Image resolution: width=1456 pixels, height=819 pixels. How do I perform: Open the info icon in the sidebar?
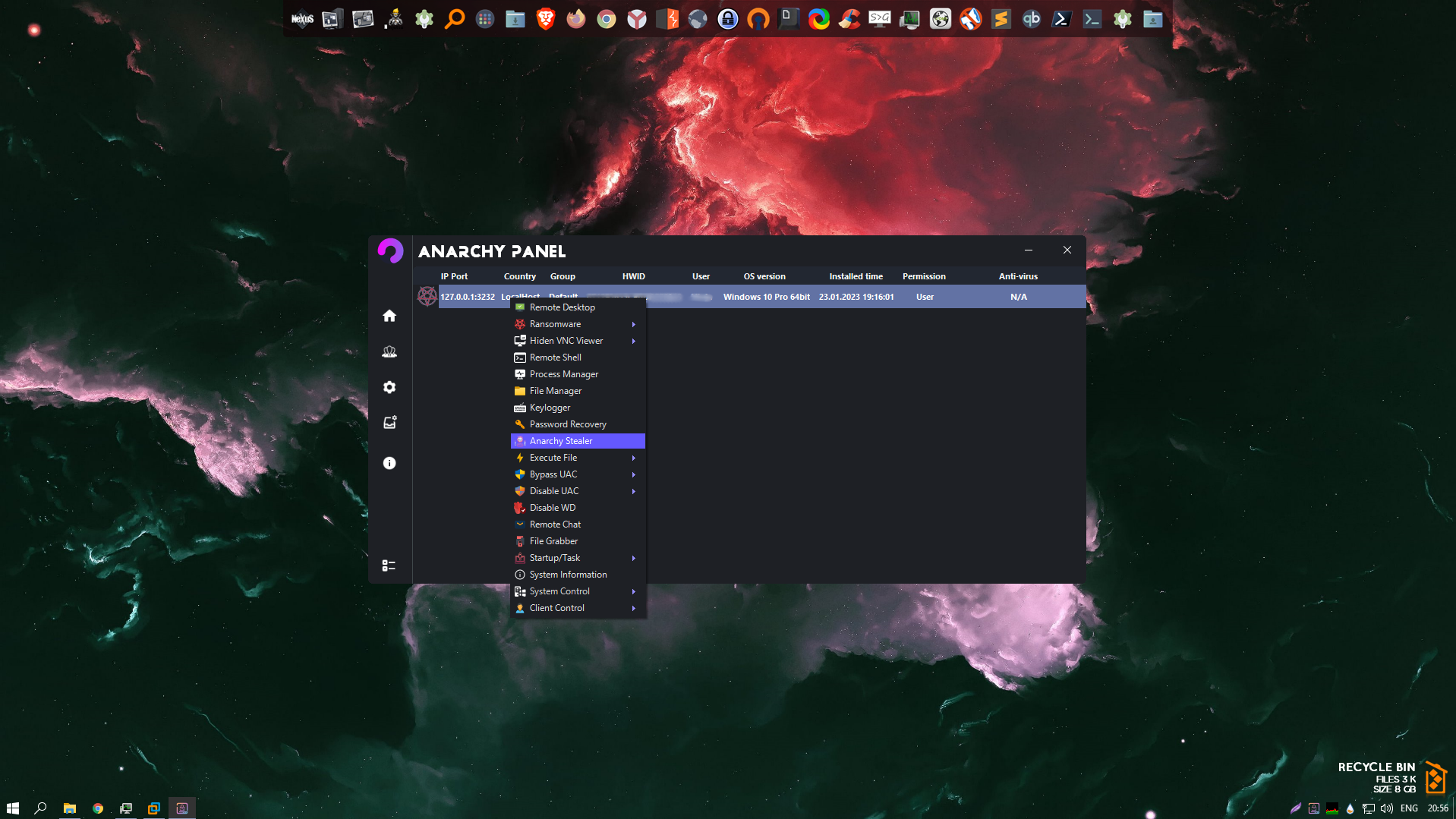pos(389,463)
